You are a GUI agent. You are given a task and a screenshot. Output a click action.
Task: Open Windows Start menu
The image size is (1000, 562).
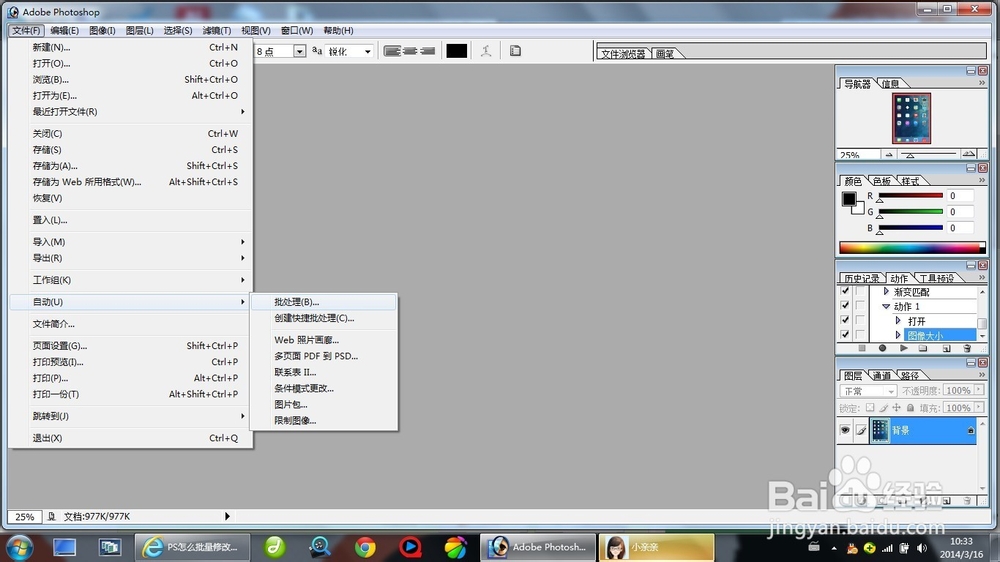18,547
